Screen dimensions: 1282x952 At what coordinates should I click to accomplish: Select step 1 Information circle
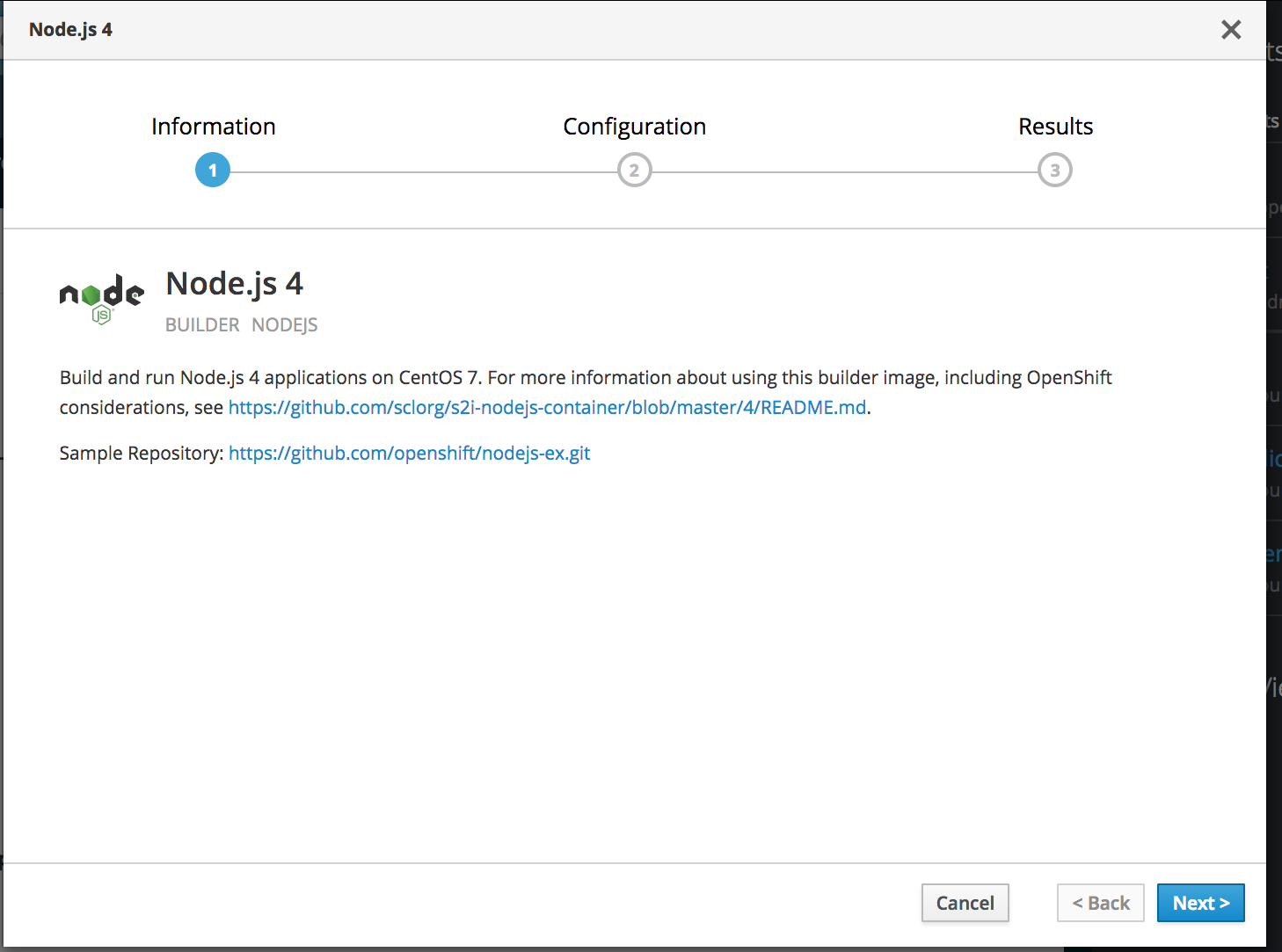[x=213, y=170]
